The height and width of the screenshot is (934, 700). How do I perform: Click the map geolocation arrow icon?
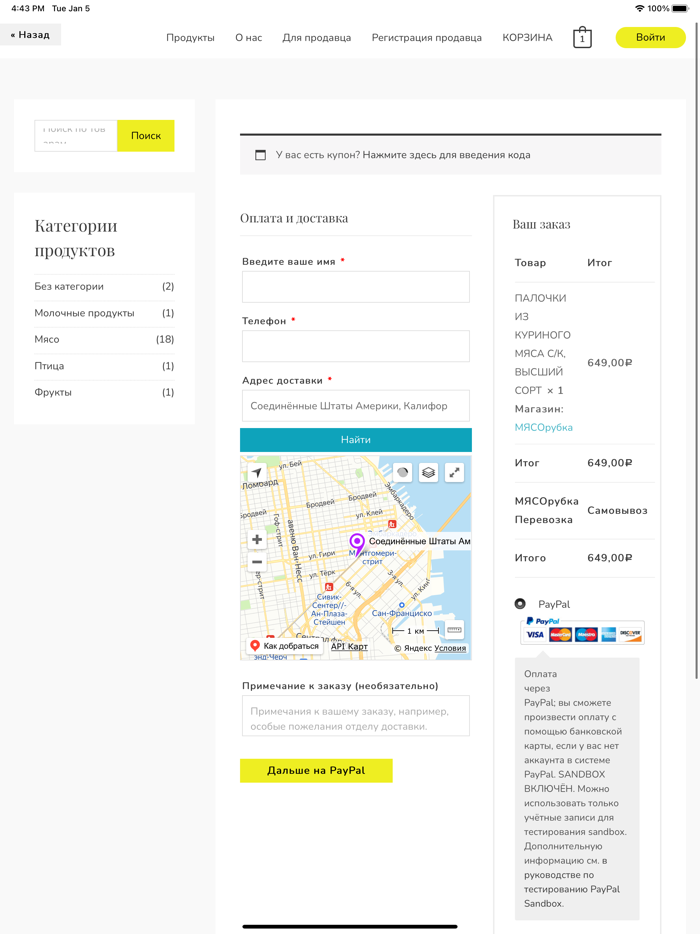[x=257, y=473]
